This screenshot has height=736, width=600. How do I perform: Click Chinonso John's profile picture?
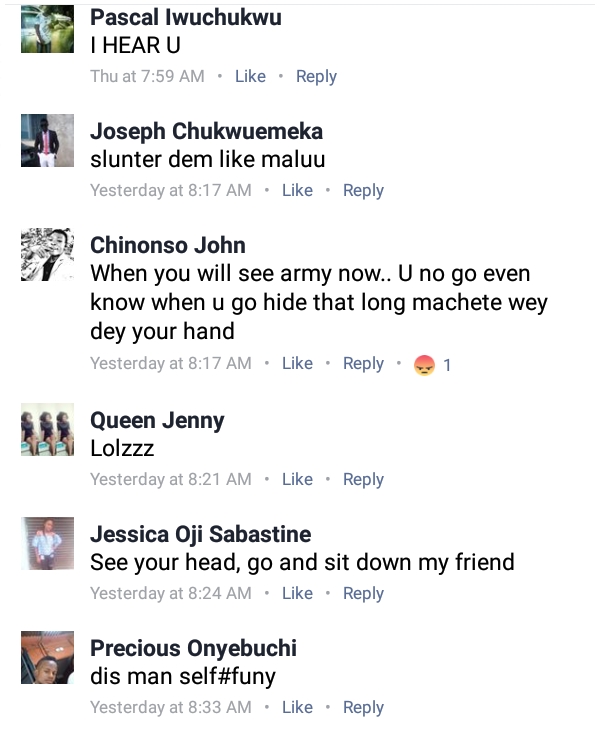(47, 255)
